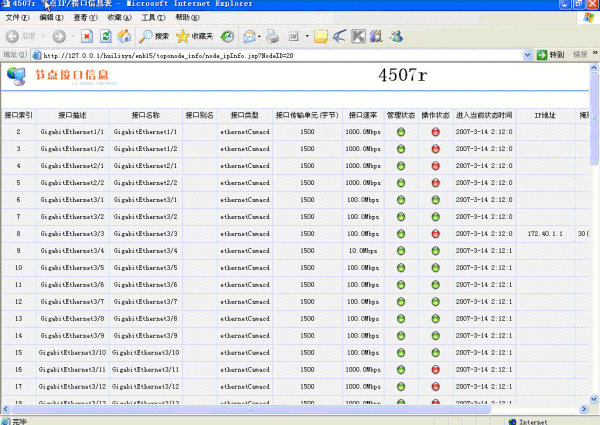Open the Back button history dropdown arrow

(43, 36)
